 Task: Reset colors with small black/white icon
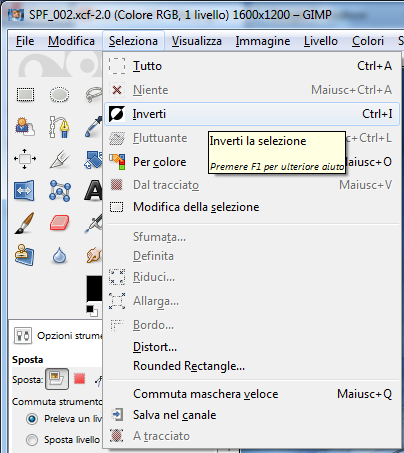pos(92,311)
